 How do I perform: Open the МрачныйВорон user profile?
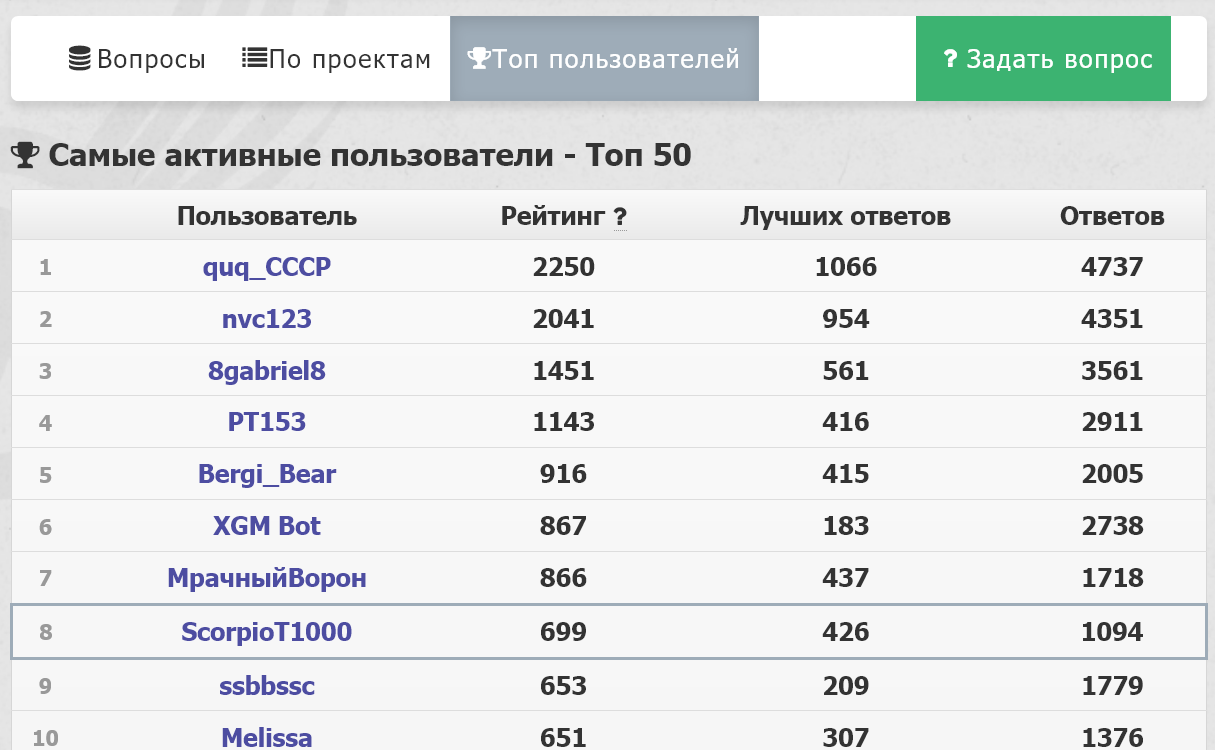pyautogui.click(x=267, y=578)
